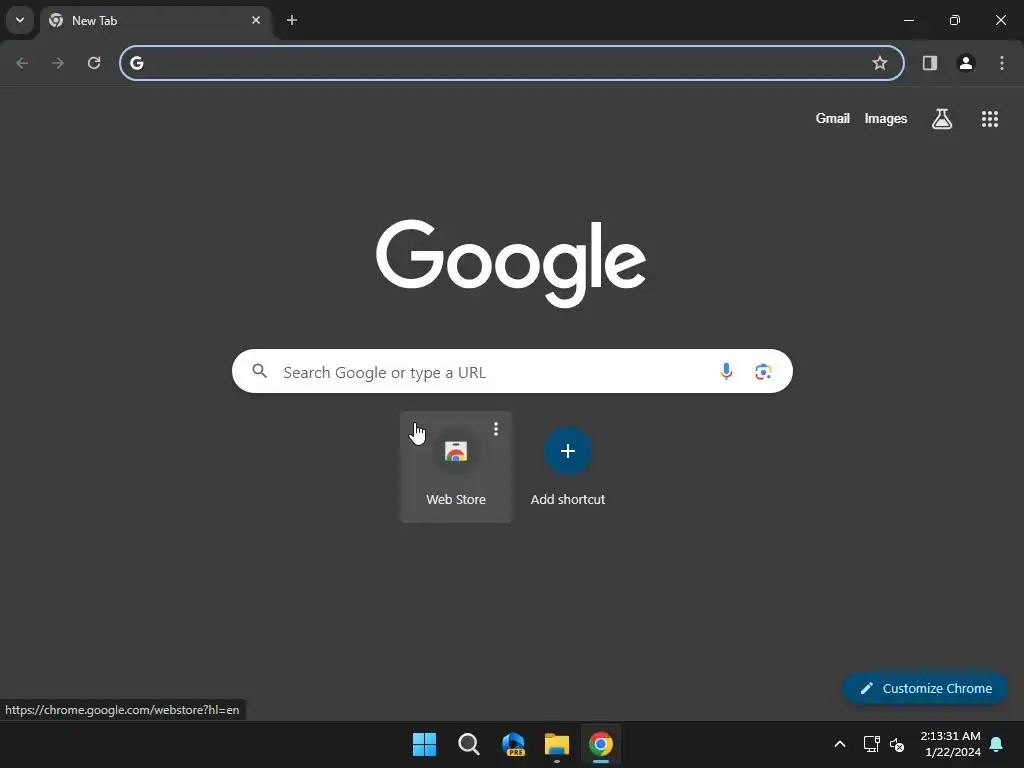Open the taskbar clock and date
Image resolution: width=1024 pixels, height=768 pixels.
coord(951,744)
